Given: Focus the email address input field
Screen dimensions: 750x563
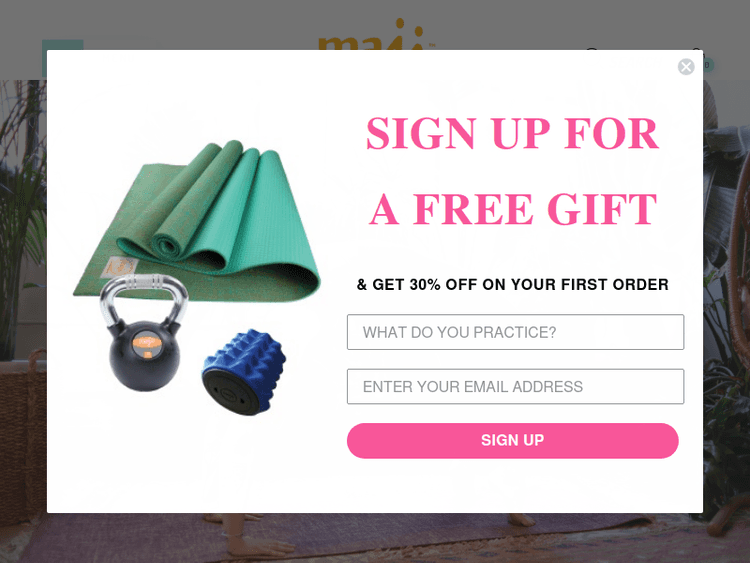Looking at the screenshot, I should click(515, 386).
